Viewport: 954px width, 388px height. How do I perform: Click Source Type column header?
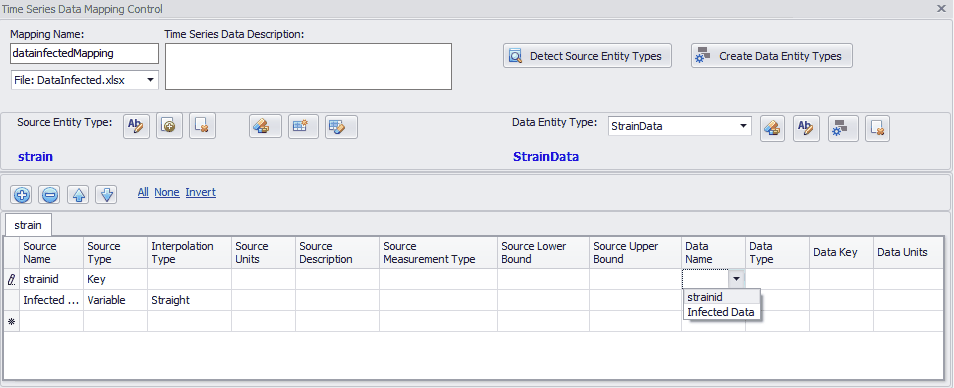pyautogui.click(x=116, y=252)
